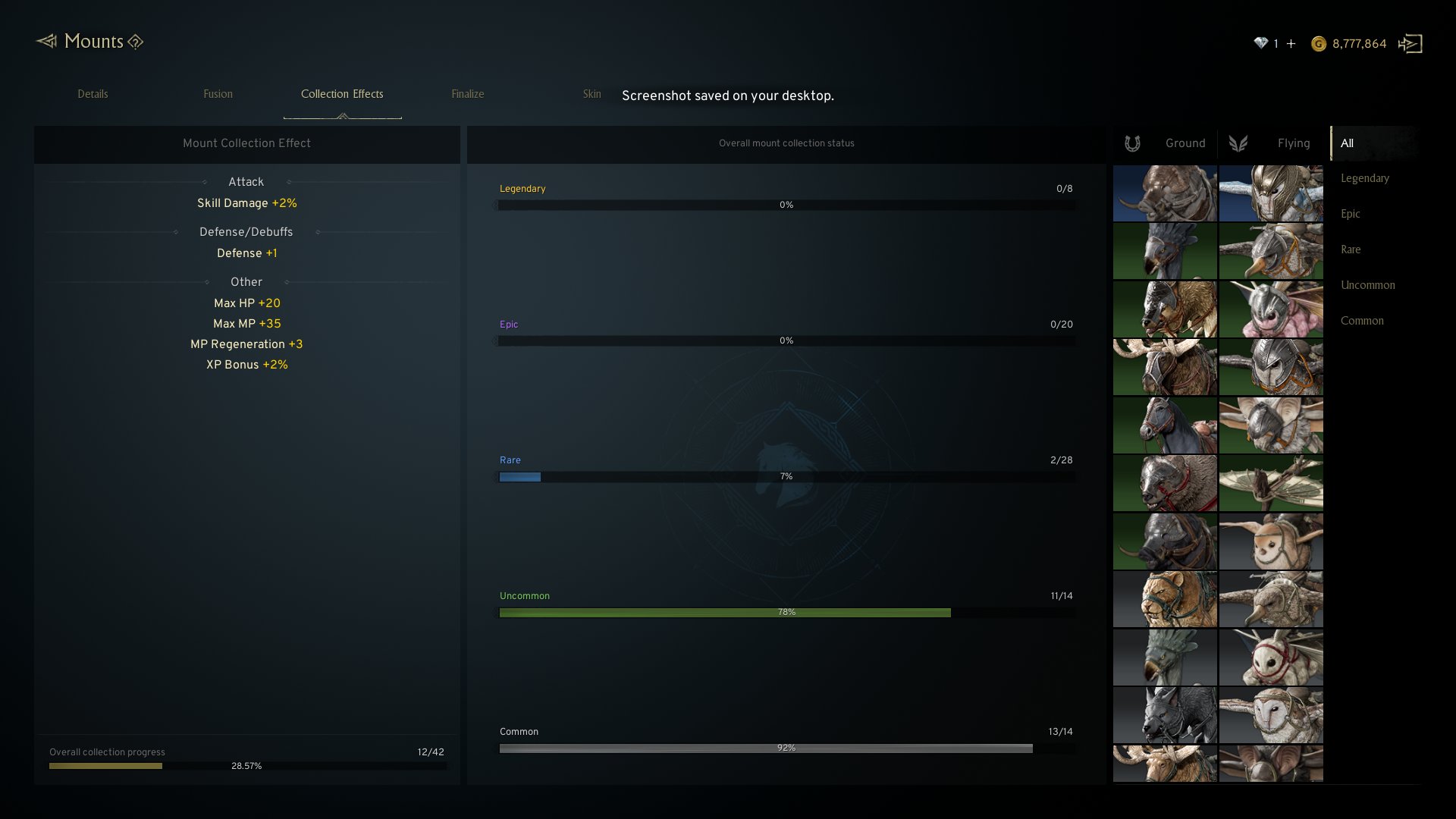Select the dark armored boar on green

coord(1165,541)
